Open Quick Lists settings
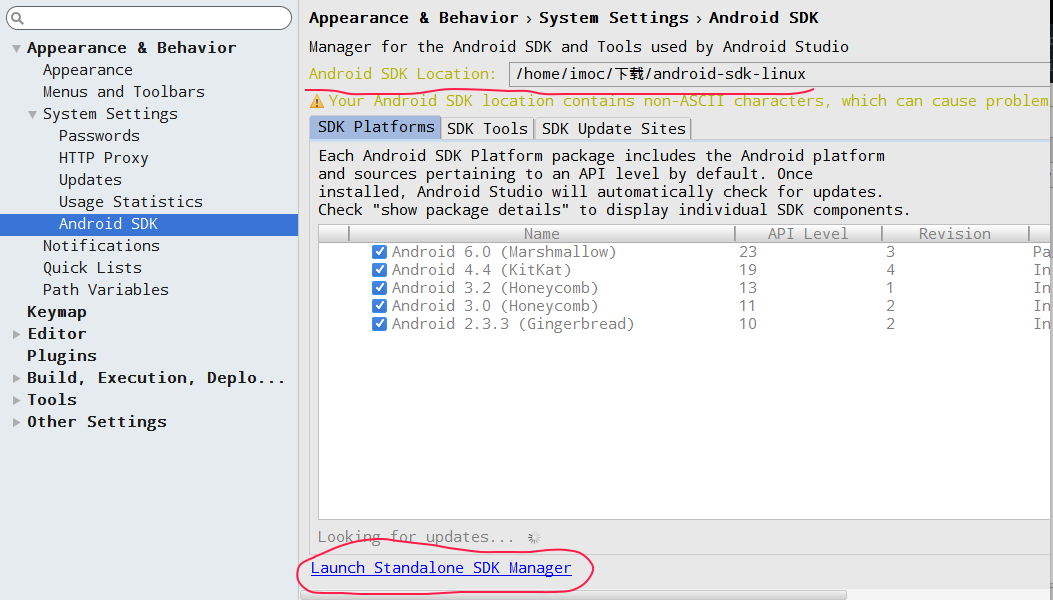The width and height of the screenshot is (1053, 600). pos(93,268)
